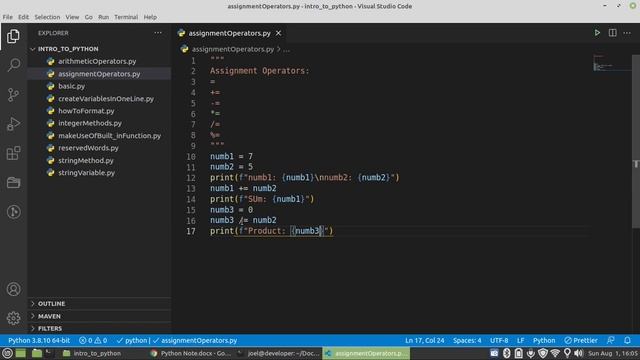Image resolution: width=640 pixels, height=360 pixels.
Task: Select Python 3.8.10 64-bit interpreter
Action: [x=39, y=340]
